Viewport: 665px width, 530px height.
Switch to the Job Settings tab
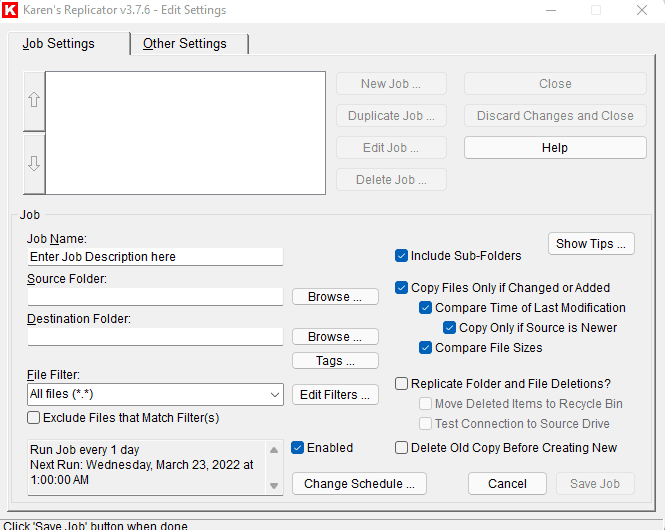pyautogui.click(x=59, y=44)
